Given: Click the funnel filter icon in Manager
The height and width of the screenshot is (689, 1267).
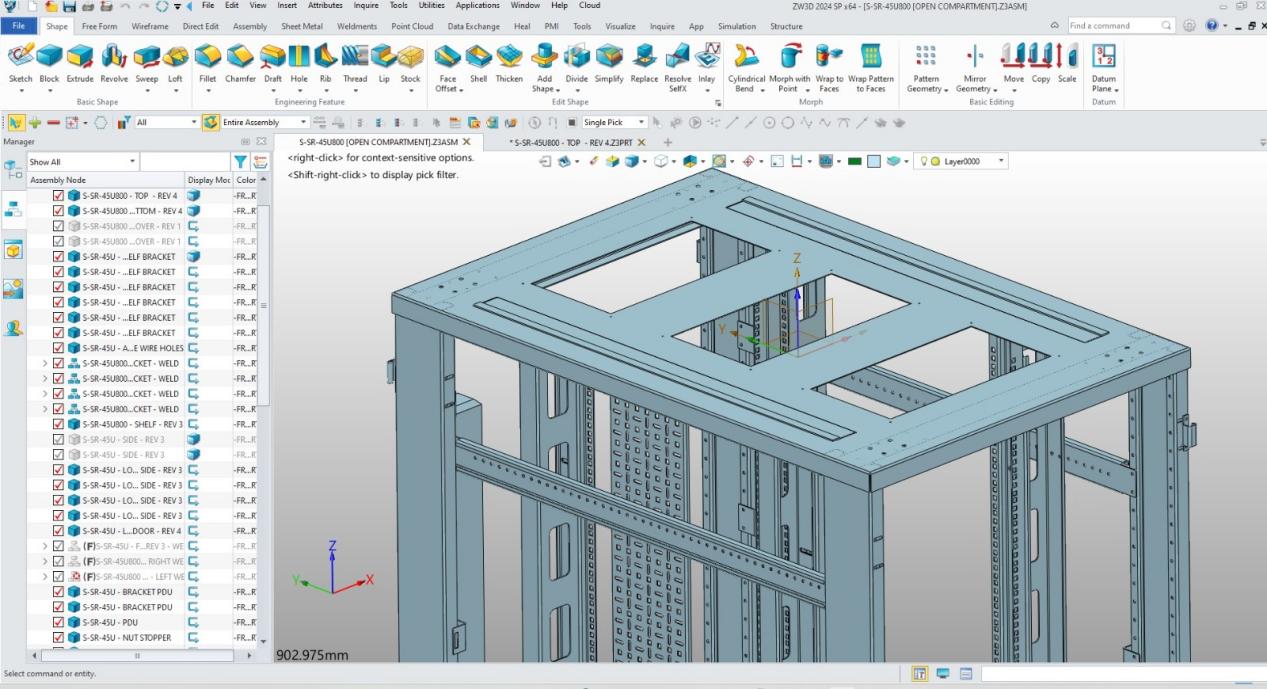Looking at the screenshot, I should (x=240, y=162).
